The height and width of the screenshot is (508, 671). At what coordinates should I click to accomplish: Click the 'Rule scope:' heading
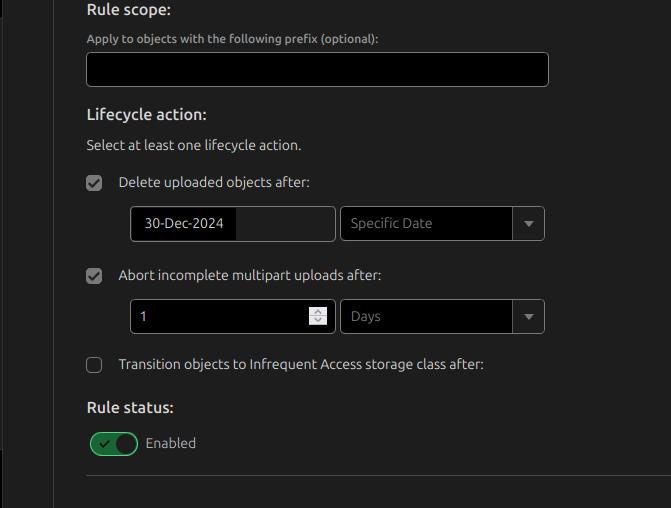click(128, 10)
